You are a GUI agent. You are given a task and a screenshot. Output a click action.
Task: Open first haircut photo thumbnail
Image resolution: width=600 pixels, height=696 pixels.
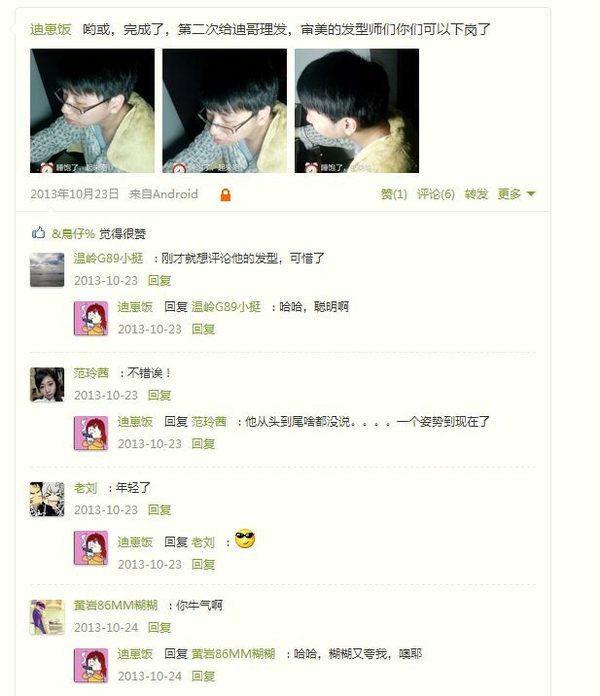(92, 111)
